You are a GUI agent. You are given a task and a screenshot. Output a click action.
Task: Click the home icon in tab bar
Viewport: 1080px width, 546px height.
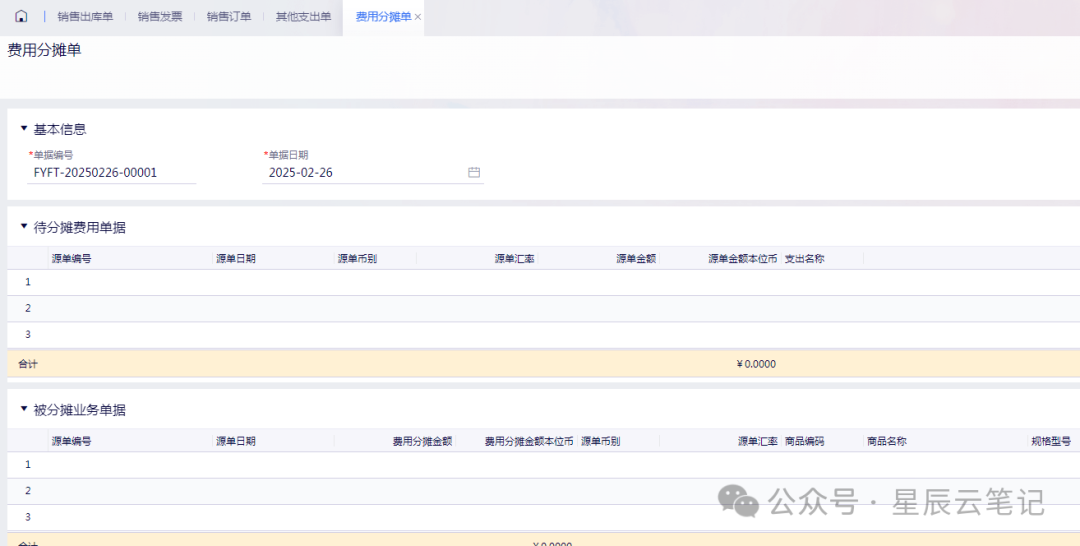tap(21, 17)
